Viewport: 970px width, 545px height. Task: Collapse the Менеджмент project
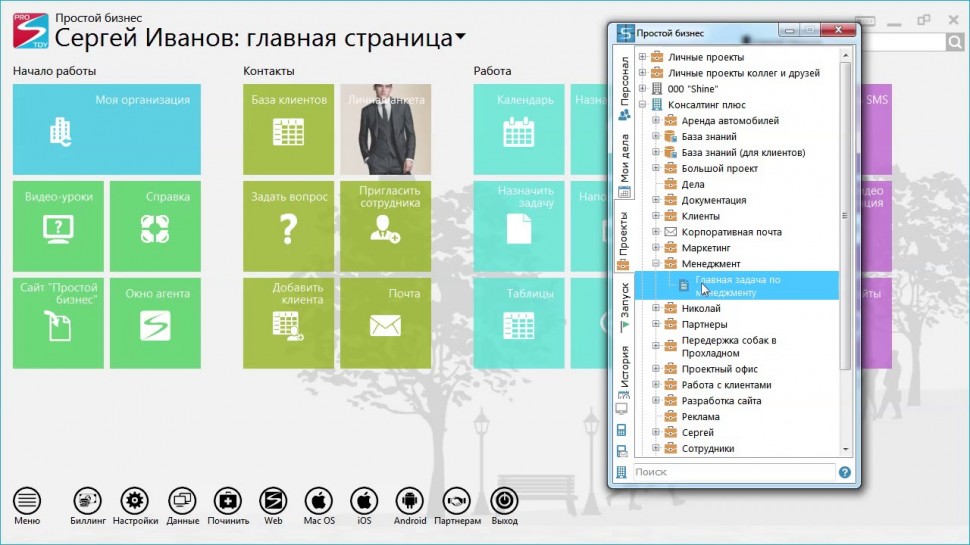656,264
